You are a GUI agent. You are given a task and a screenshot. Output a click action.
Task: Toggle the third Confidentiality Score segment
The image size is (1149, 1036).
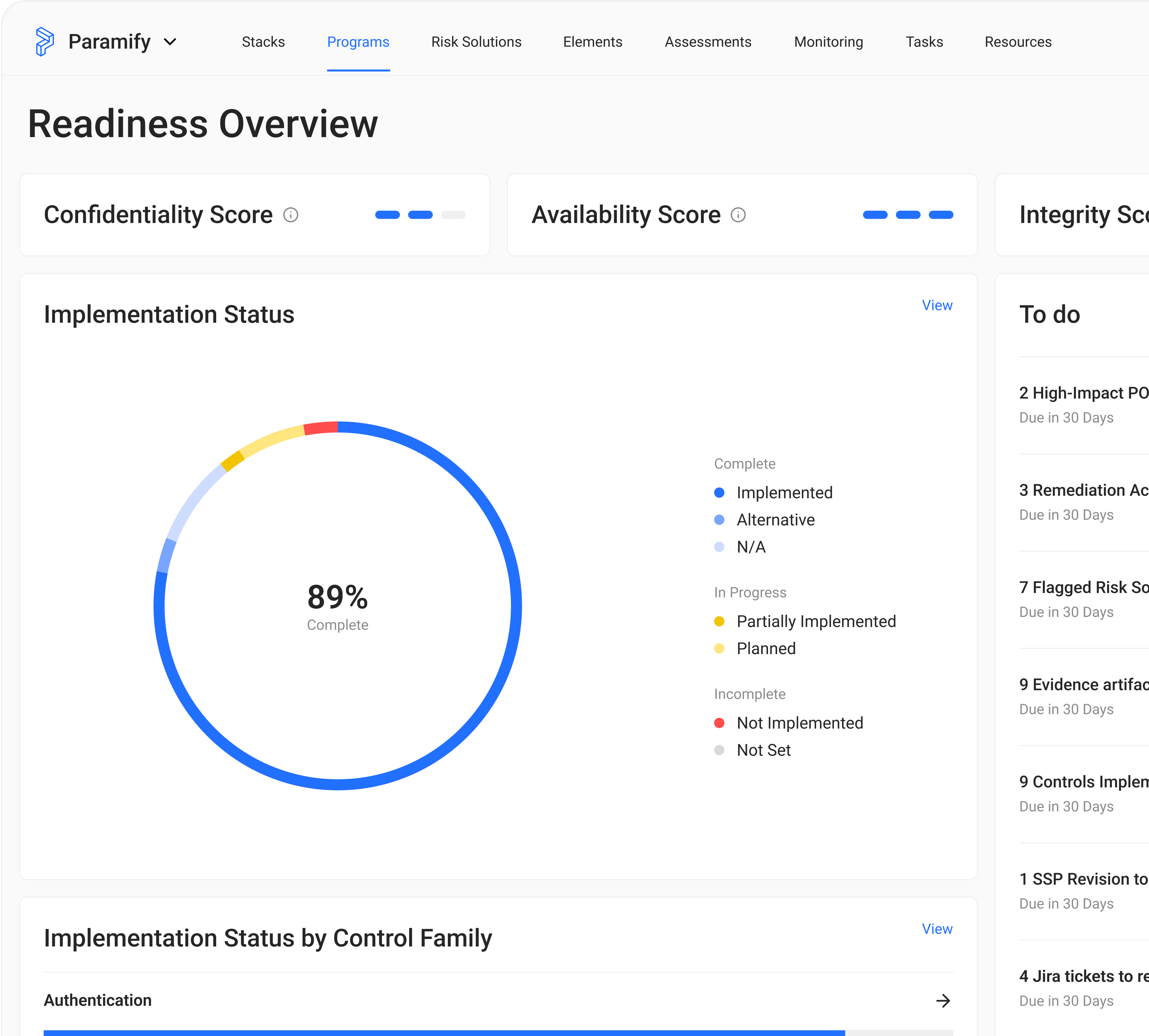coord(454,215)
